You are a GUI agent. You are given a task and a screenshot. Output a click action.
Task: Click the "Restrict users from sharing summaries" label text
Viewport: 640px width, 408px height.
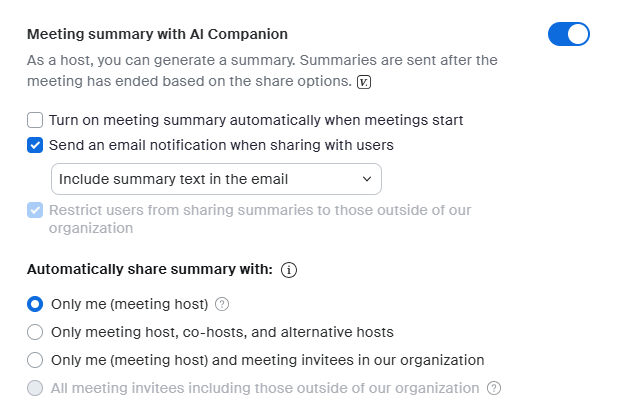click(x=260, y=210)
